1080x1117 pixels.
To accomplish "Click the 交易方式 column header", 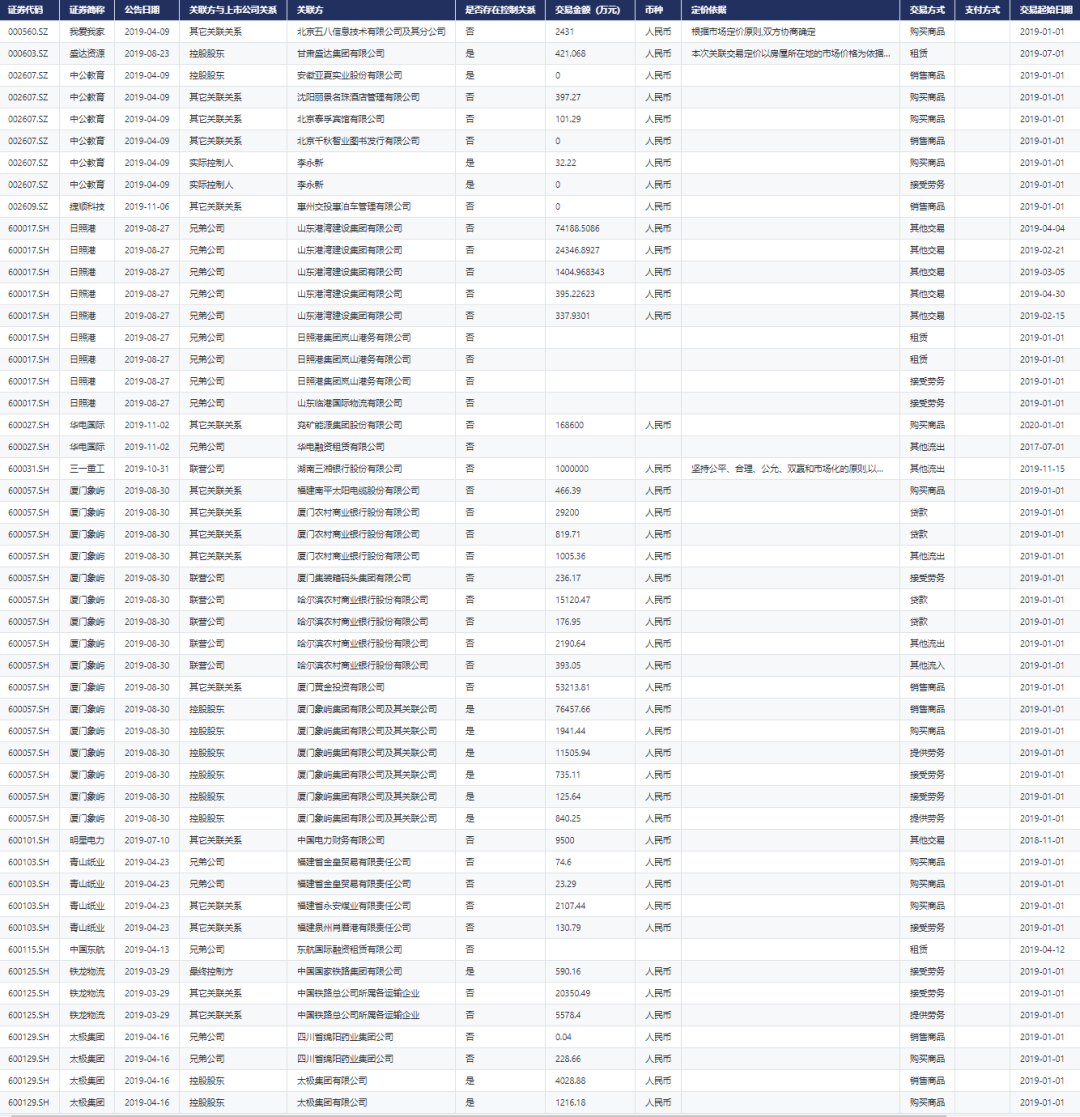I will [x=928, y=10].
